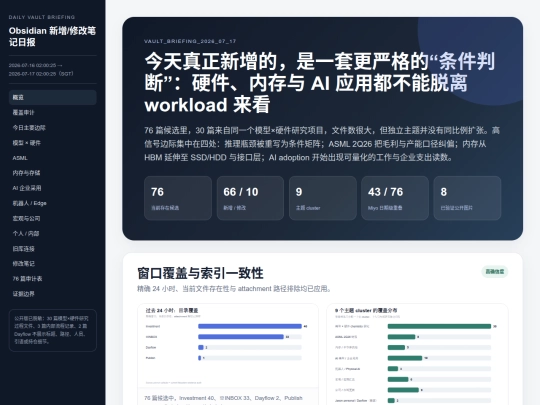Screen dimensions: 540x405
Task: Click the 76 篇候选里 summary paragraph
Action: 322,144
